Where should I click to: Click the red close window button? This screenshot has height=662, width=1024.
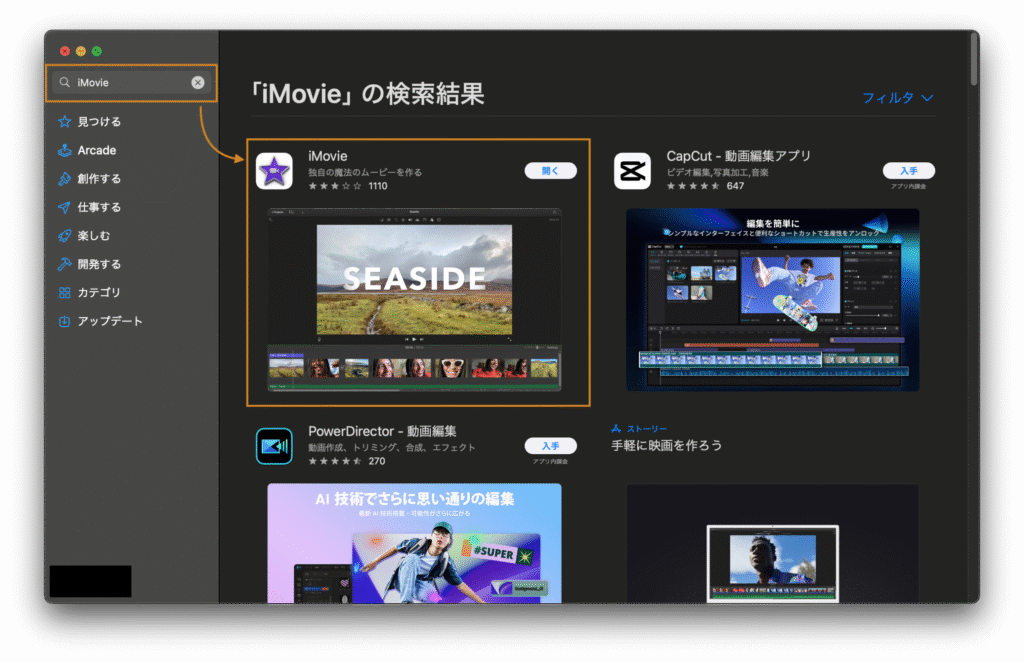point(65,51)
